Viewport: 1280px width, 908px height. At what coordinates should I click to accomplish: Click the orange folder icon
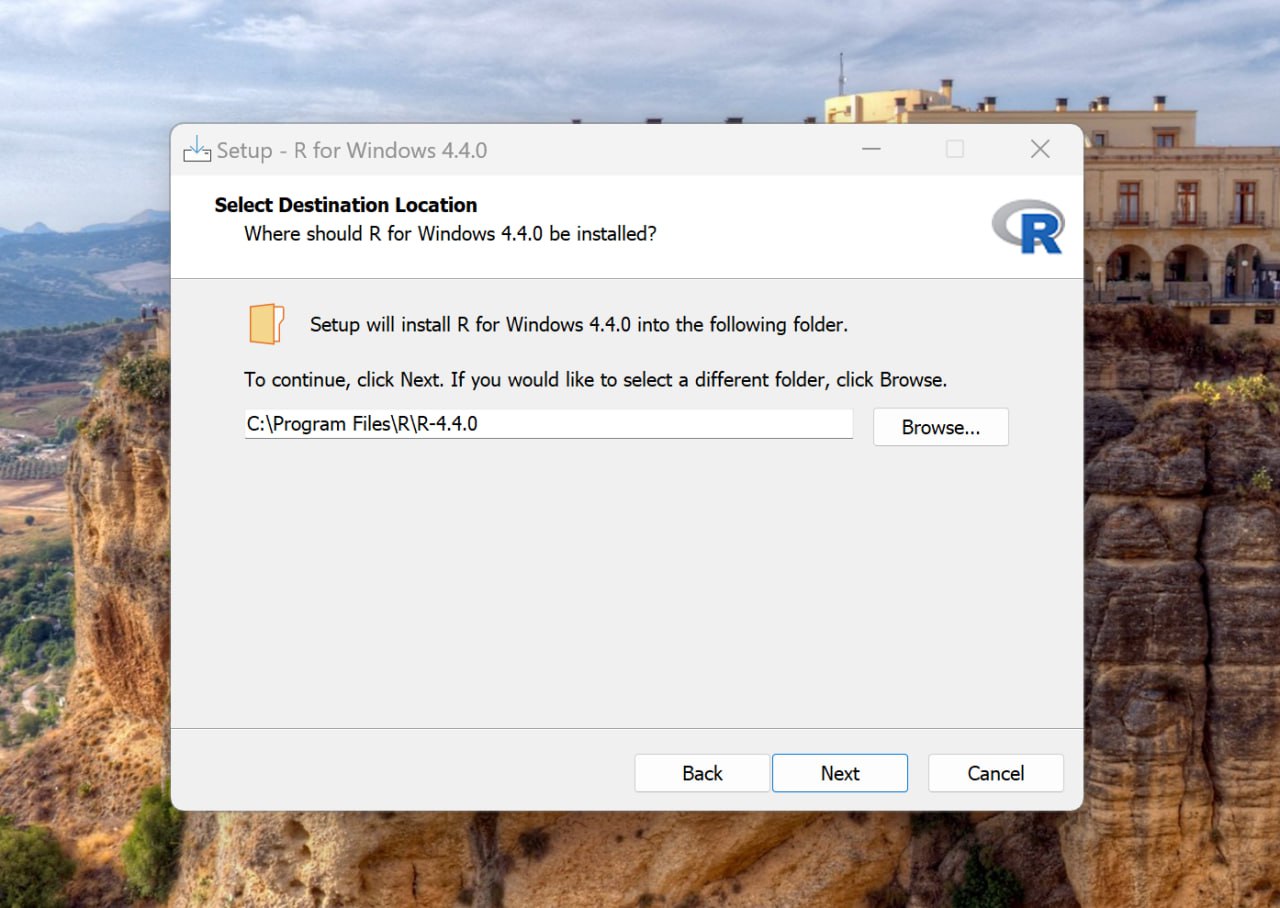coord(267,324)
